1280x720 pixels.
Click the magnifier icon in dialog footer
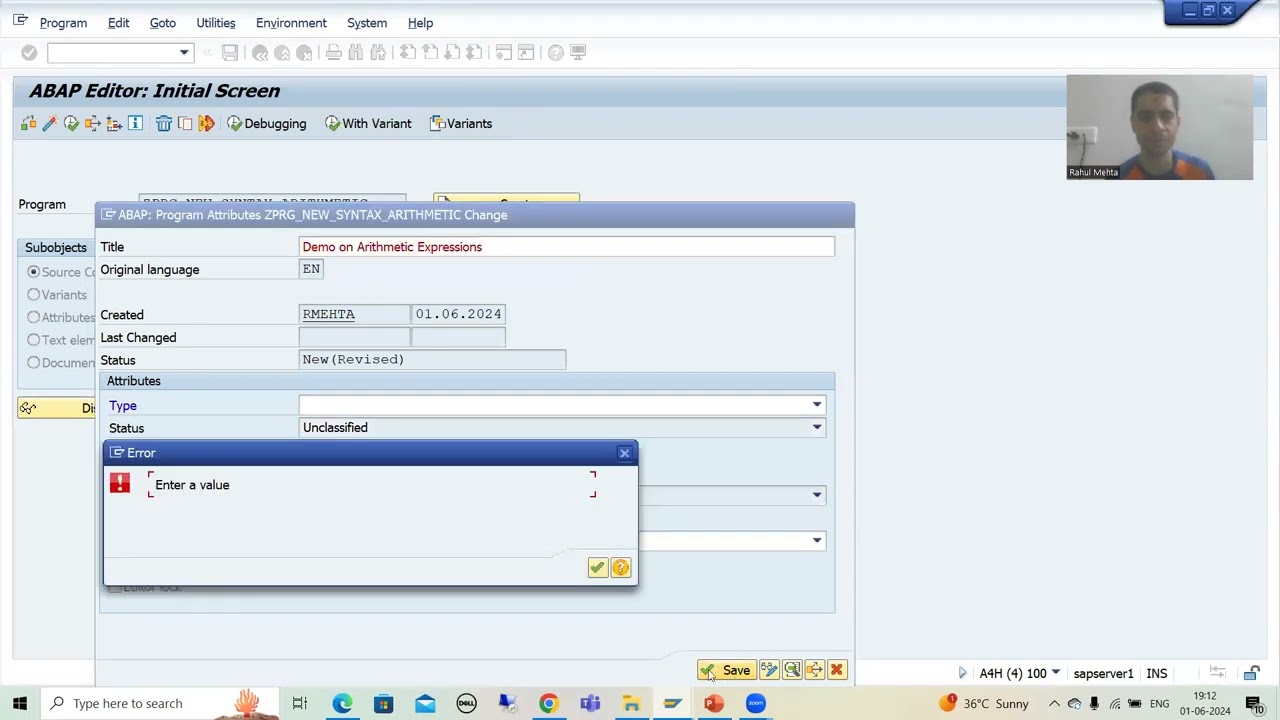(x=792, y=670)
